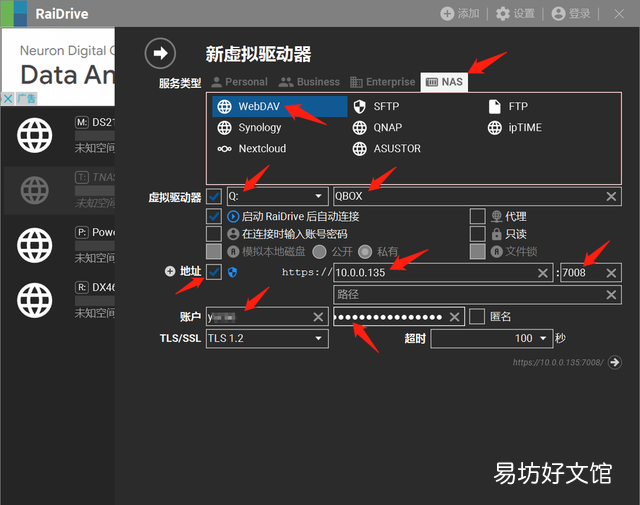Click the https://10.0.0.135:7008/ link
Screen dimensions: 640x505
click(558, 362)
